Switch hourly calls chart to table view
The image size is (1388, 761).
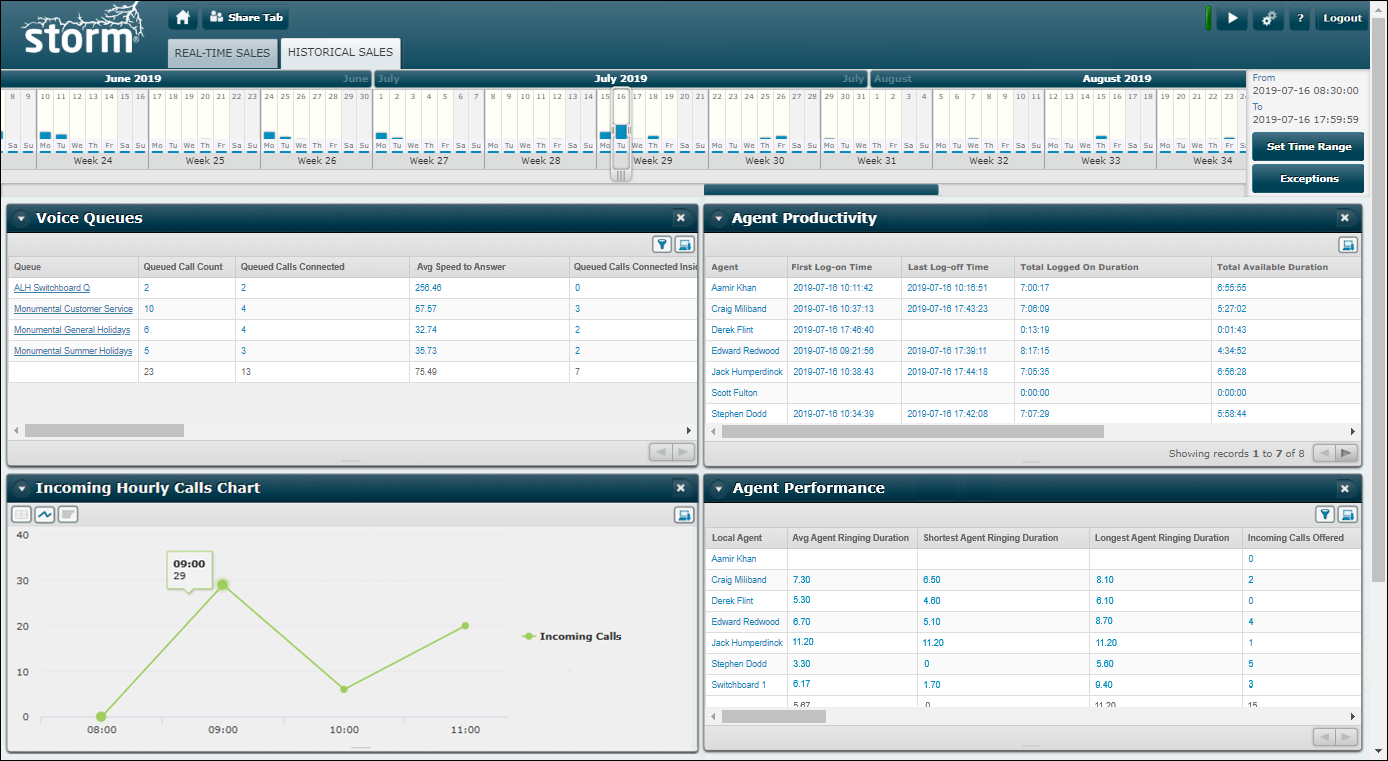click(x=21, y=514)
